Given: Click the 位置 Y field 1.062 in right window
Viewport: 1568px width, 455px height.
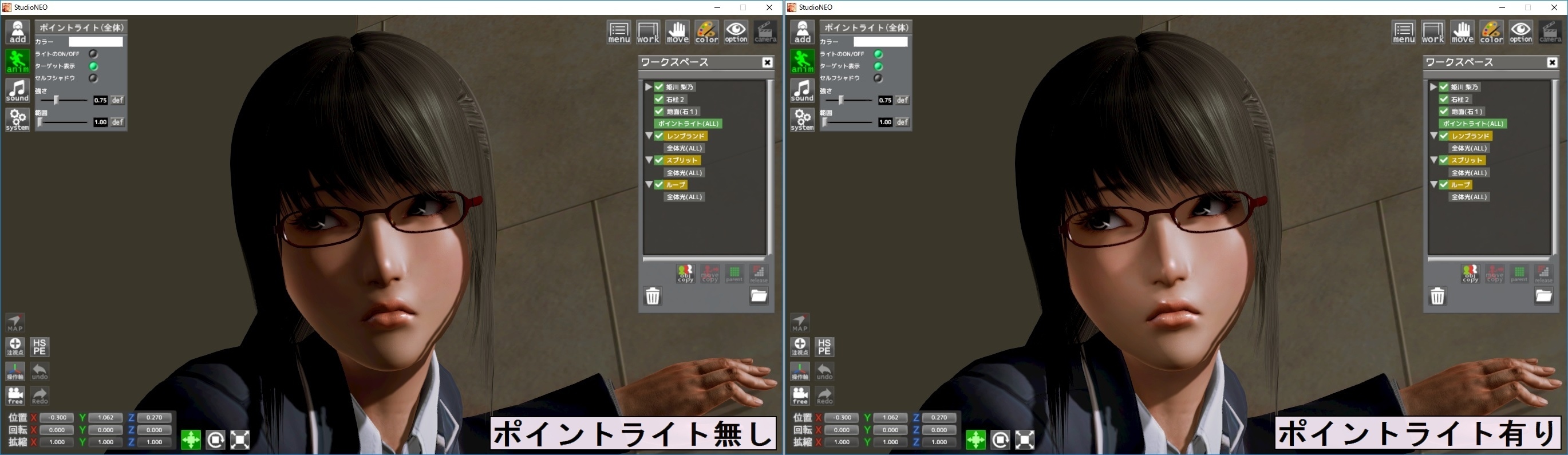Looking at the screenshot, I should (x=890, y=418).
